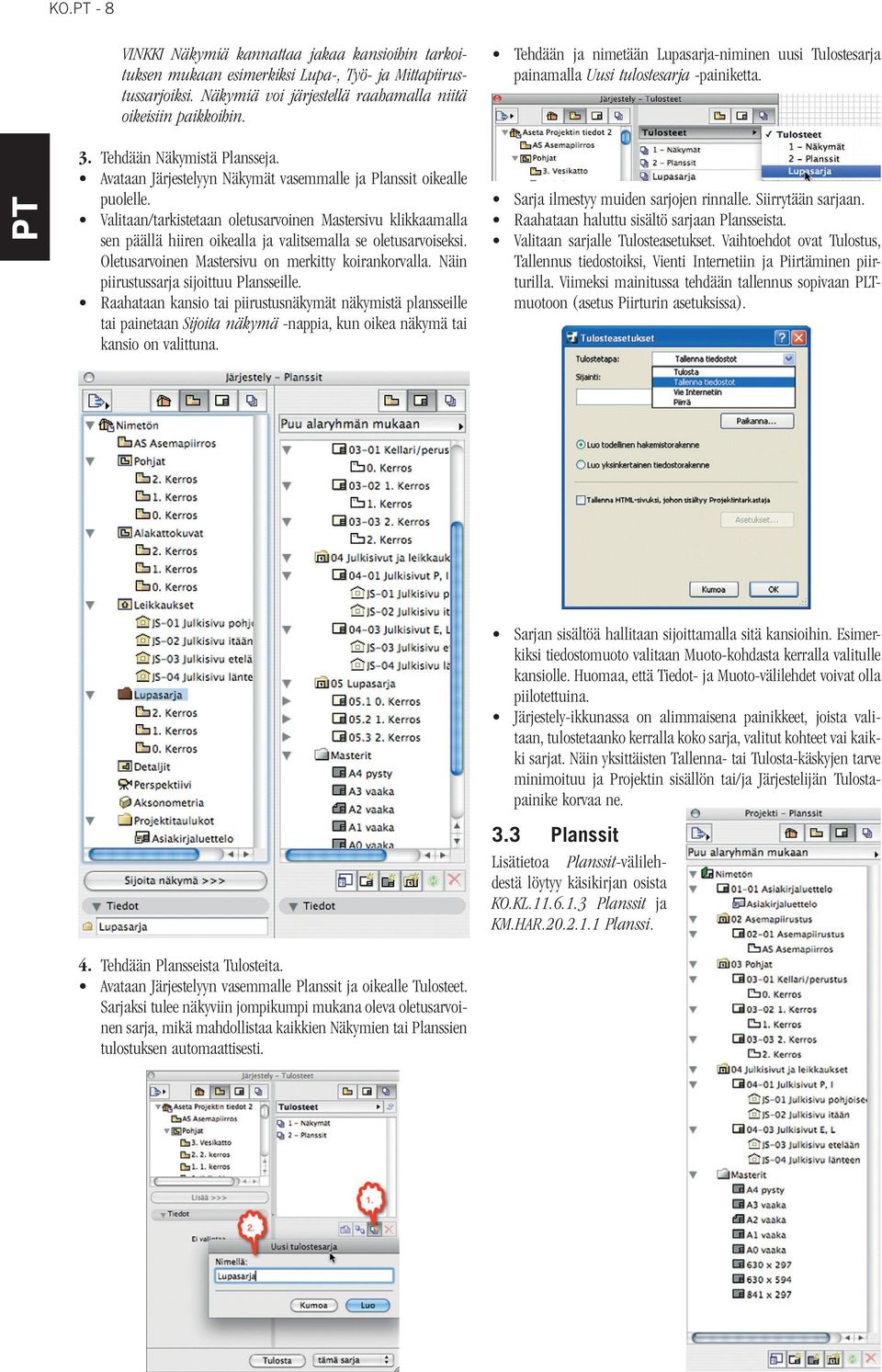Image resolution: width=882 pixels, height=1372 pixels.
Task: Select Layout Book icon in Projekti - Planssit toolbar
Action: [841, 833]
